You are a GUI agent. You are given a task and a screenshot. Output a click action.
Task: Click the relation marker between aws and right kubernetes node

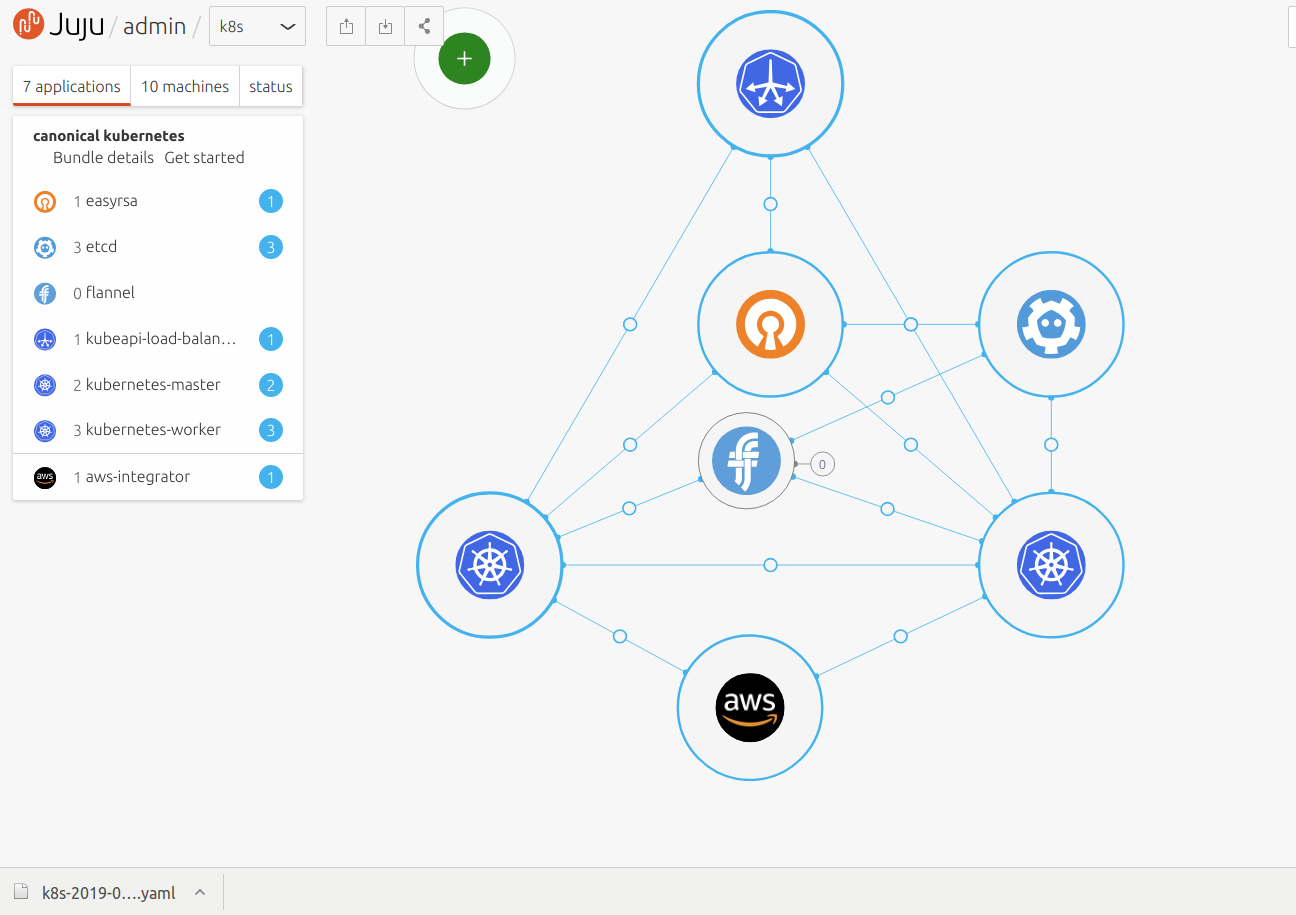pos(900,636)
